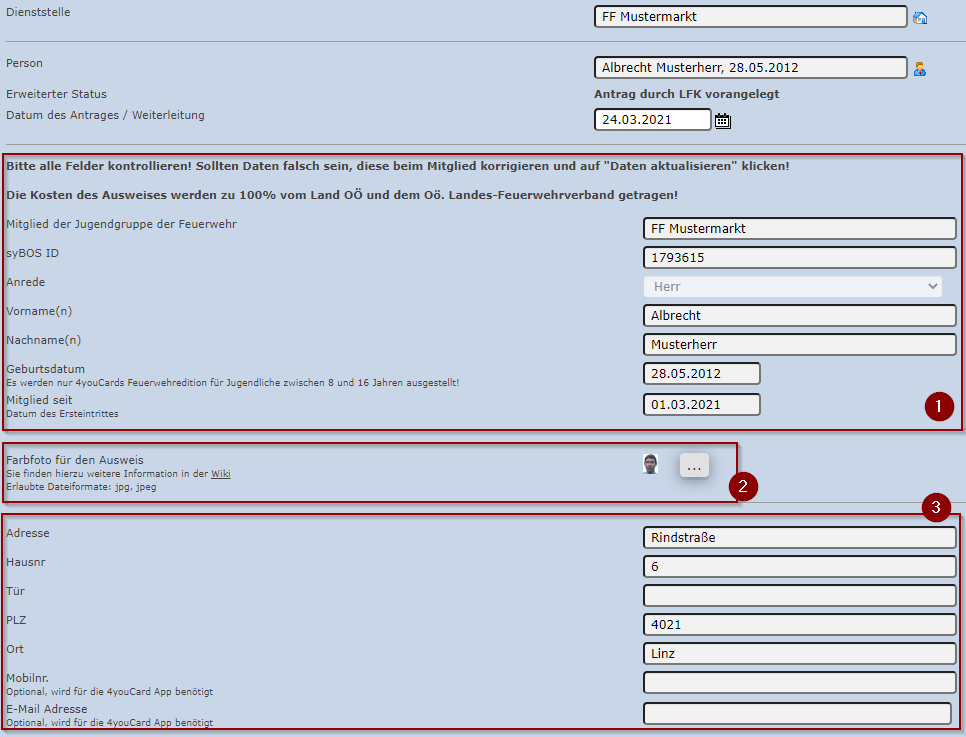Open the calendar date picker icon

tap(723, 121)
